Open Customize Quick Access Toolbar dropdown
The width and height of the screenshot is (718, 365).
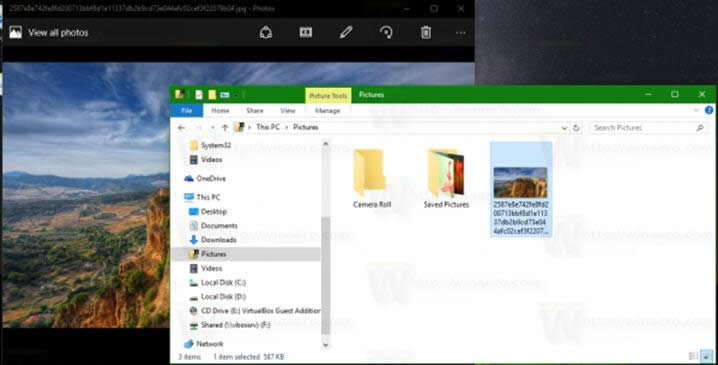click(x=236, y=95)
